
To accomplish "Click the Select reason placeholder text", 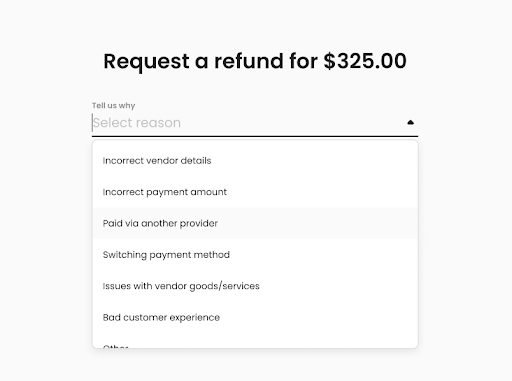I will (x=137, y=123).
